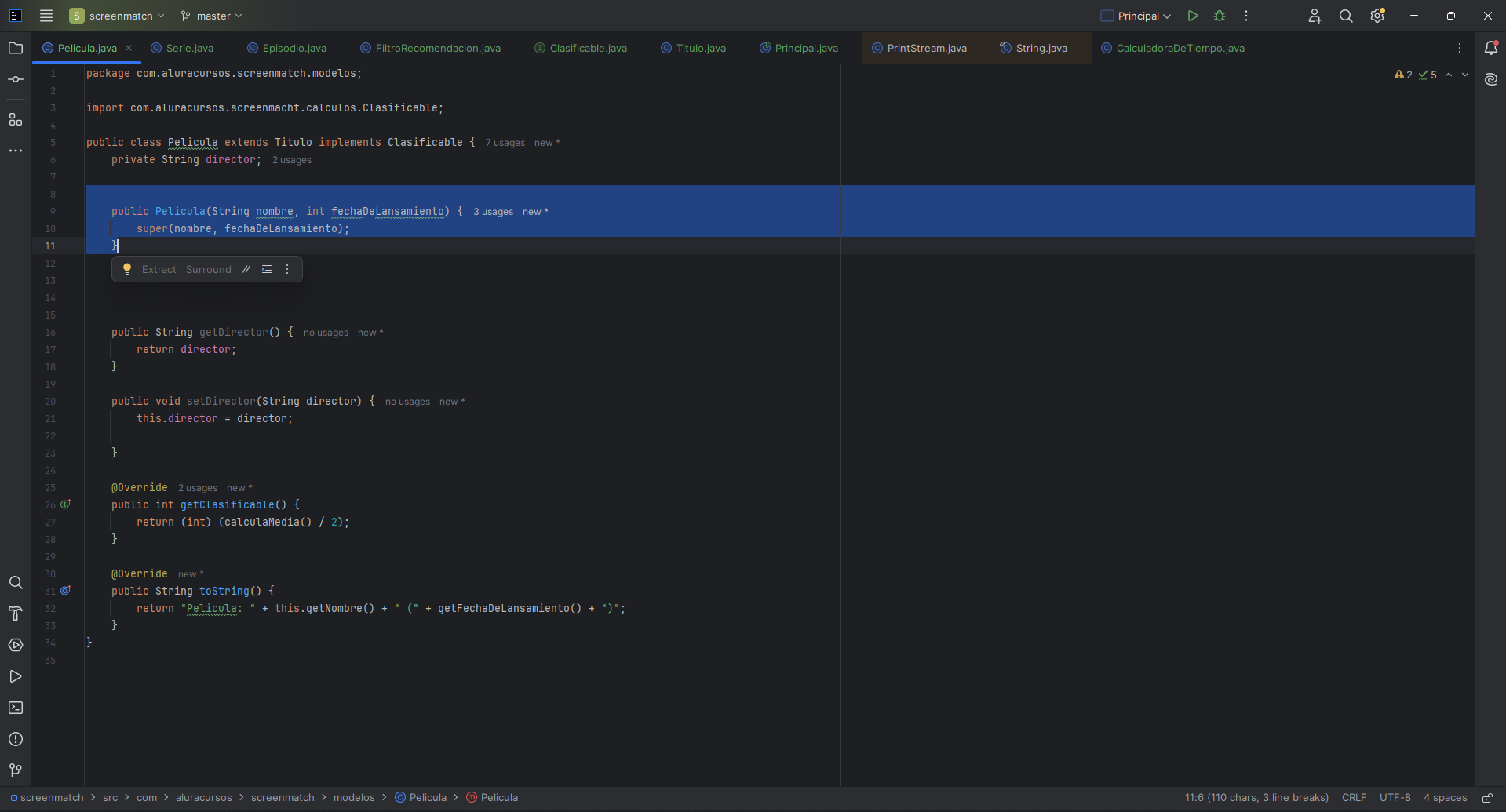1506x812 pixels.
Task: Change UTF-8 file encoding
Action: click(1395, 798)
